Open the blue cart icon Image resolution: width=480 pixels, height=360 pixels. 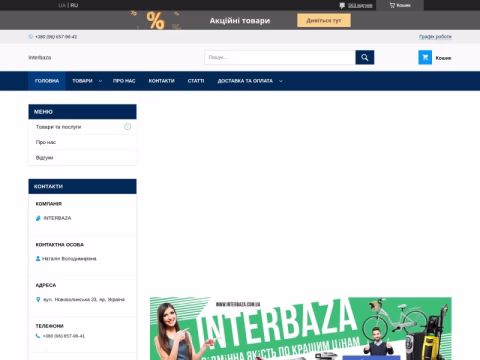(x=425, y=57)
